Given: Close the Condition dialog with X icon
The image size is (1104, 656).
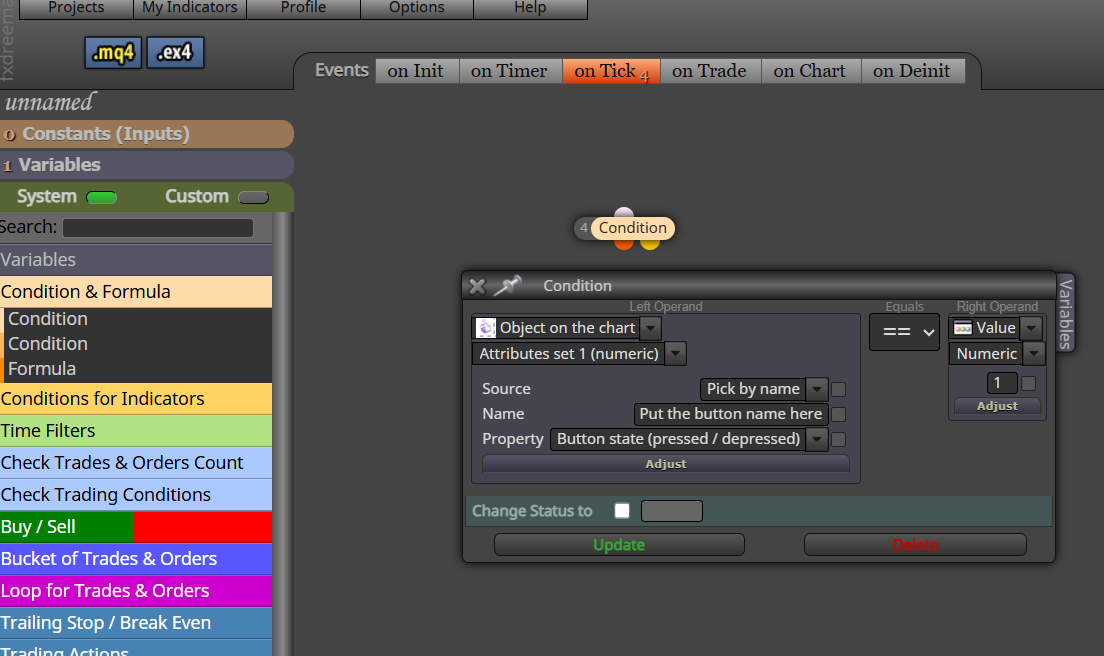Looking at the screenshot, I should point(477,286).
